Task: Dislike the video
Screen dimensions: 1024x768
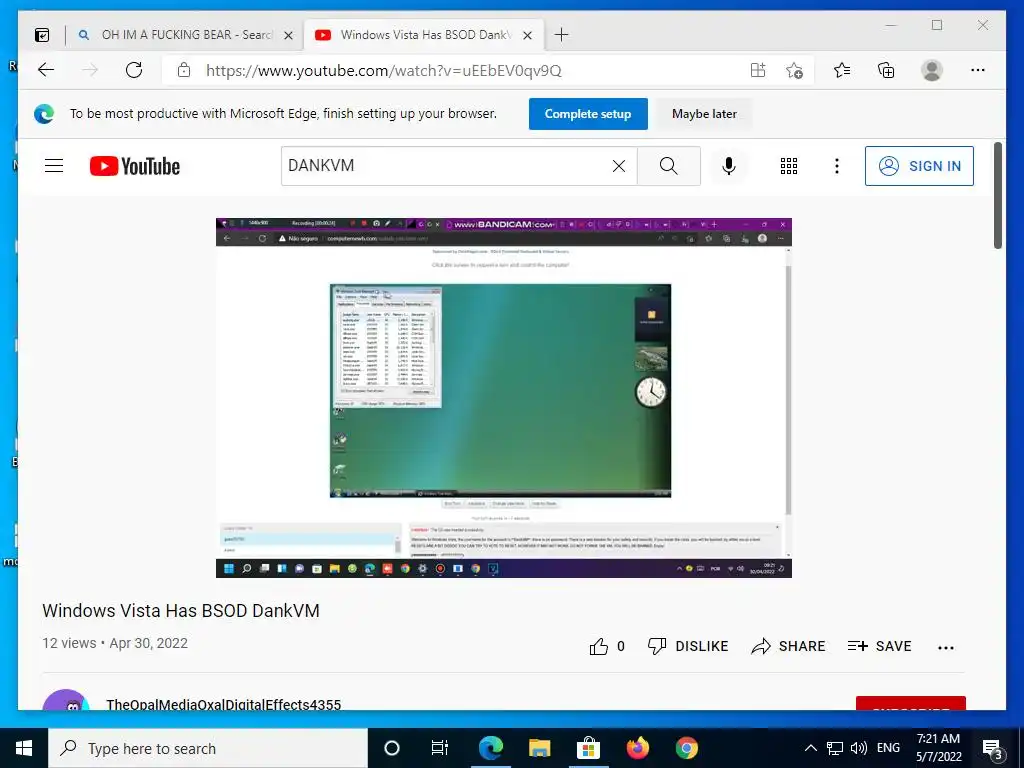Action: (687, 647)
